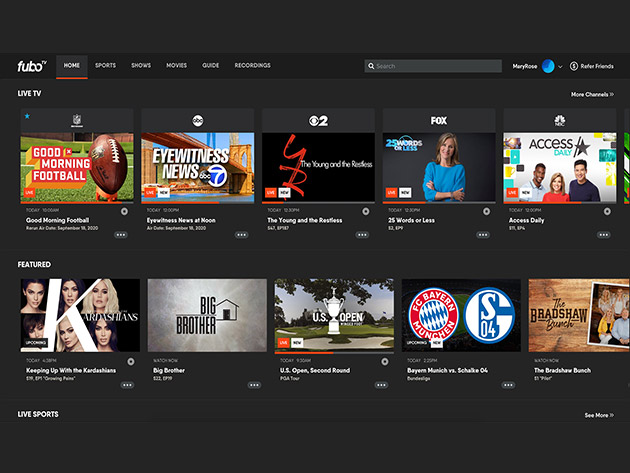Open the Big Brother thumbnail

click(207, 315)
